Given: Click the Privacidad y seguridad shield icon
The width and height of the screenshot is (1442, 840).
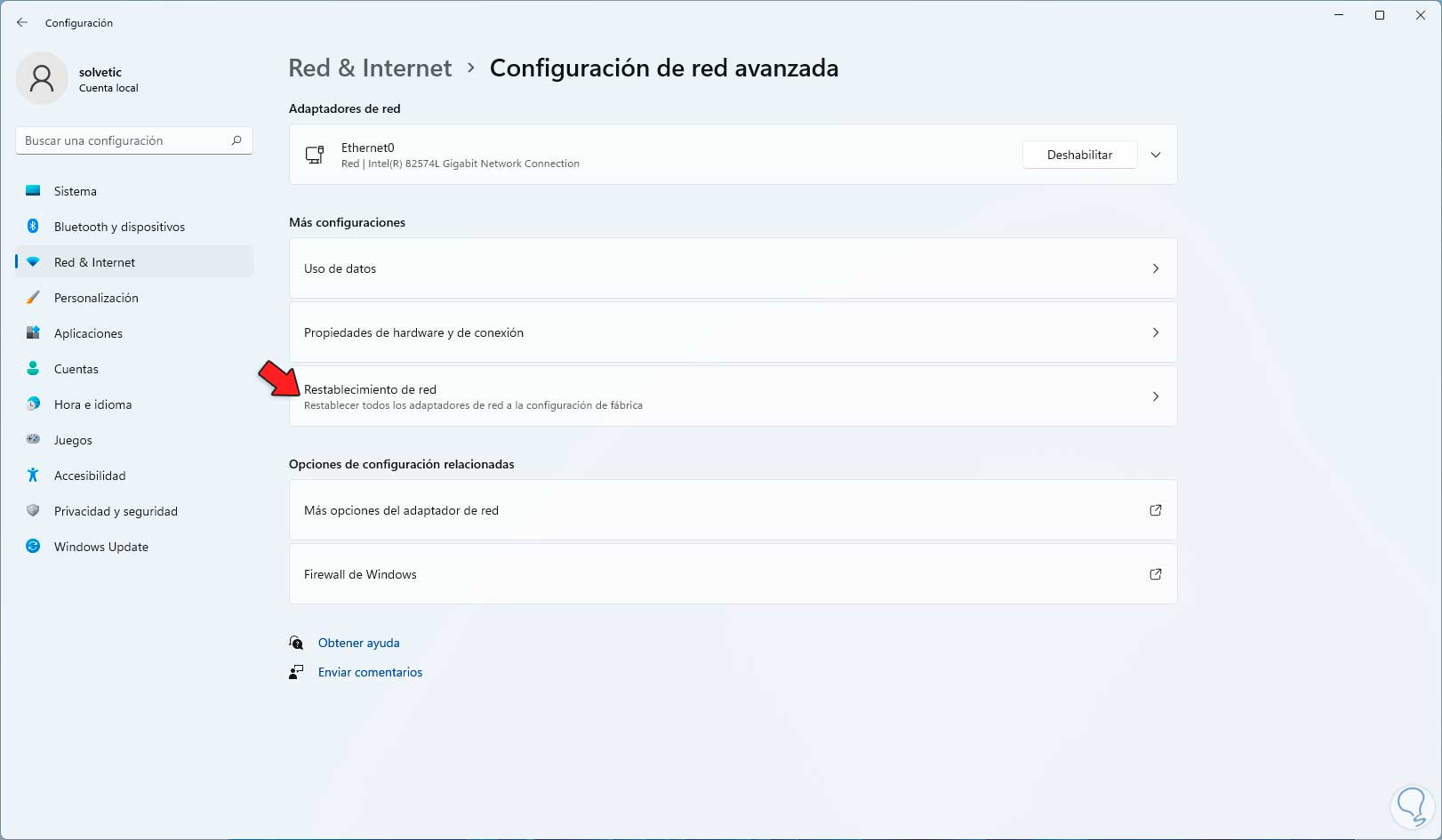Looking at the screenshot, I should click(33, 511).
